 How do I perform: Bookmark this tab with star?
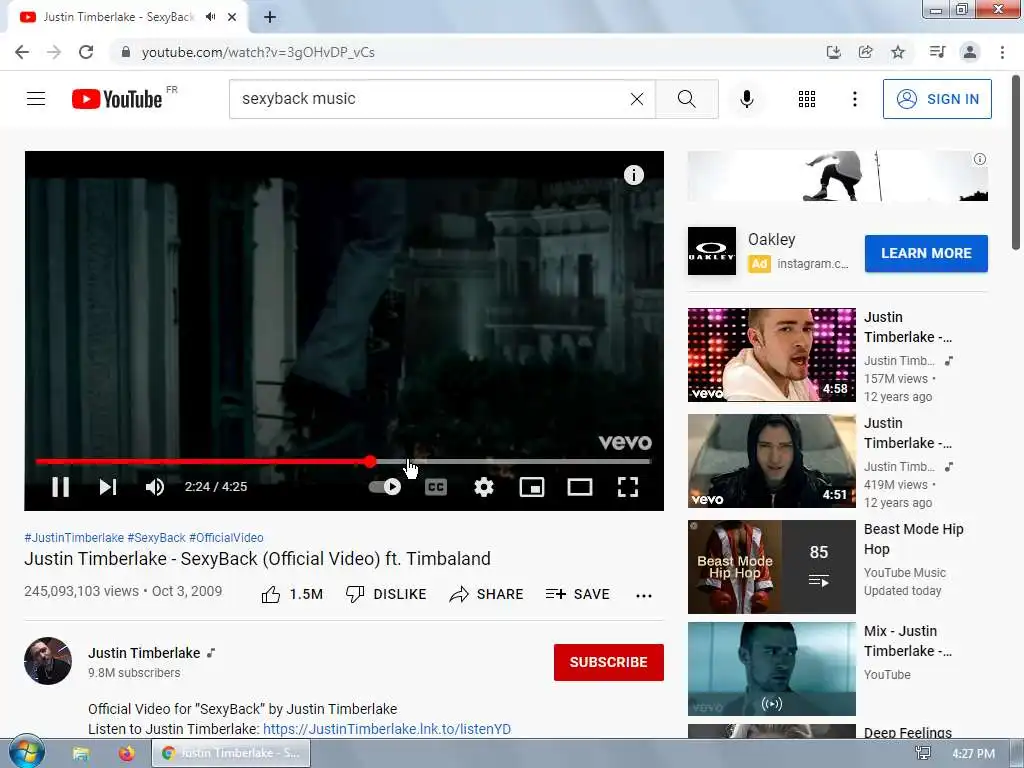[x=898, y=52]
